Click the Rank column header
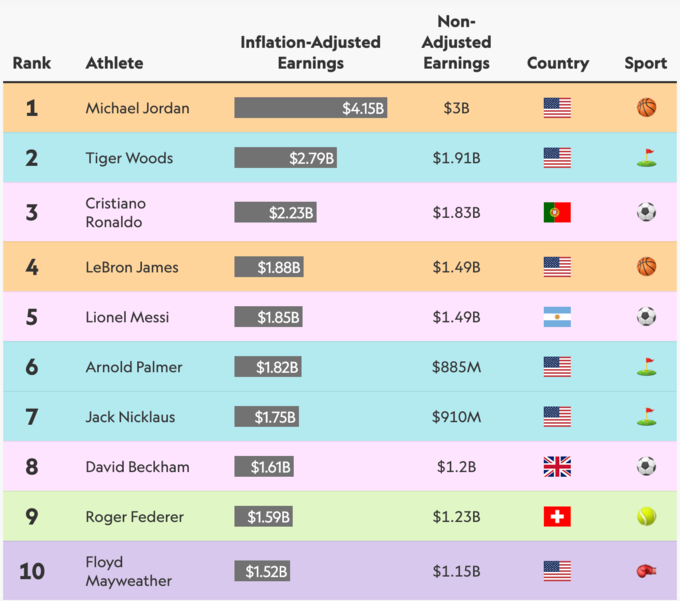 click(32, 63)
